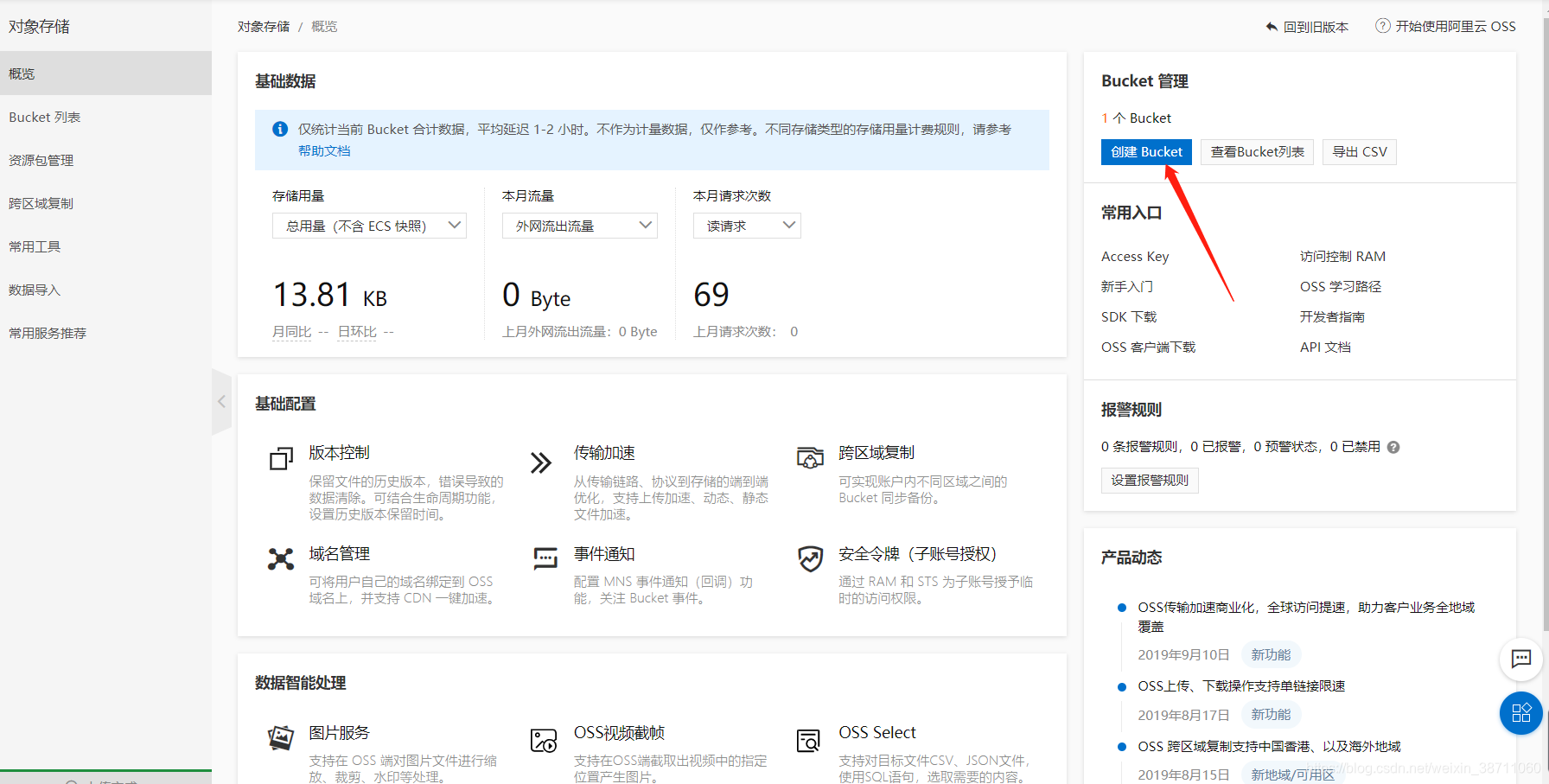Open the OSS Select title link
1549x784 pixels.
[877, 733]
